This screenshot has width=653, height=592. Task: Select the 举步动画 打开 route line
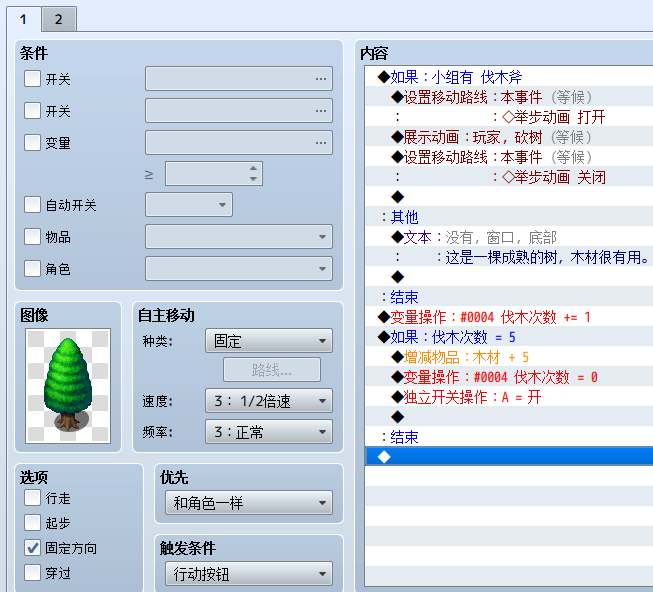coord(509,117)
